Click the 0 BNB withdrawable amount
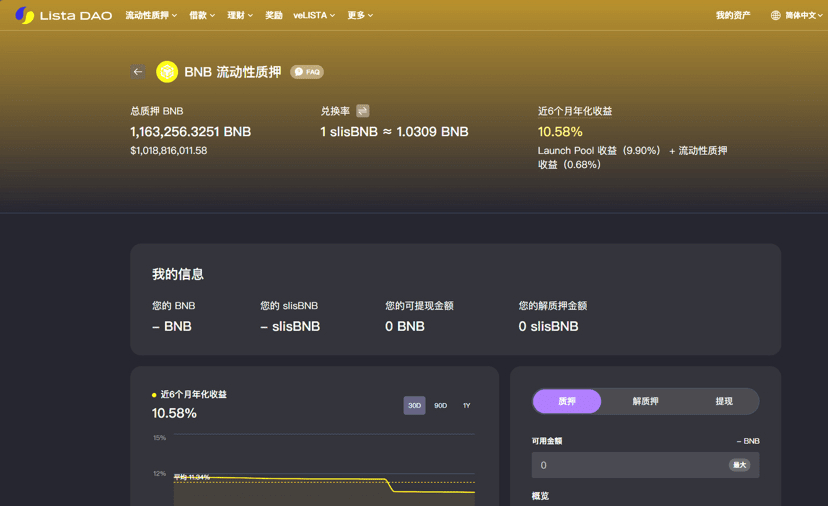828x506 pixels. coord(404,326)
